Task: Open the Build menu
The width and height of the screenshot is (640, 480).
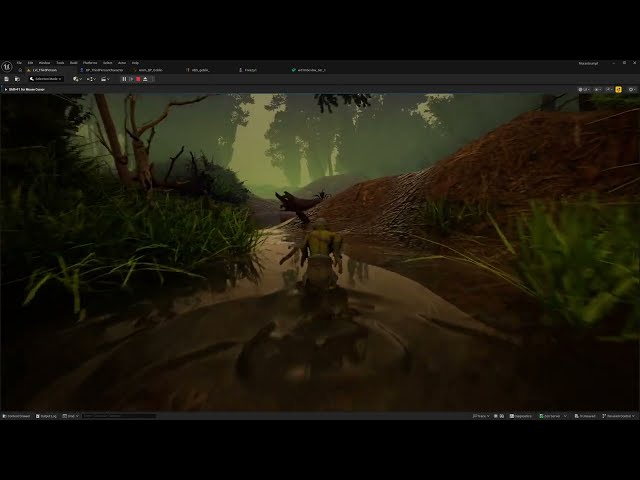Action: [73, 63]
